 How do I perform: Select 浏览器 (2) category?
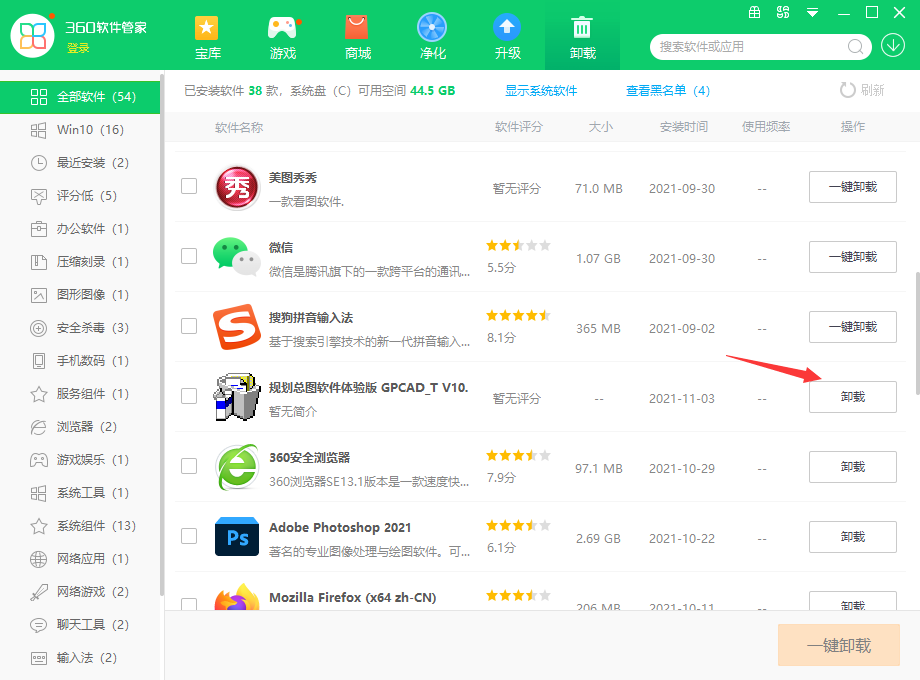coord(80,427)
